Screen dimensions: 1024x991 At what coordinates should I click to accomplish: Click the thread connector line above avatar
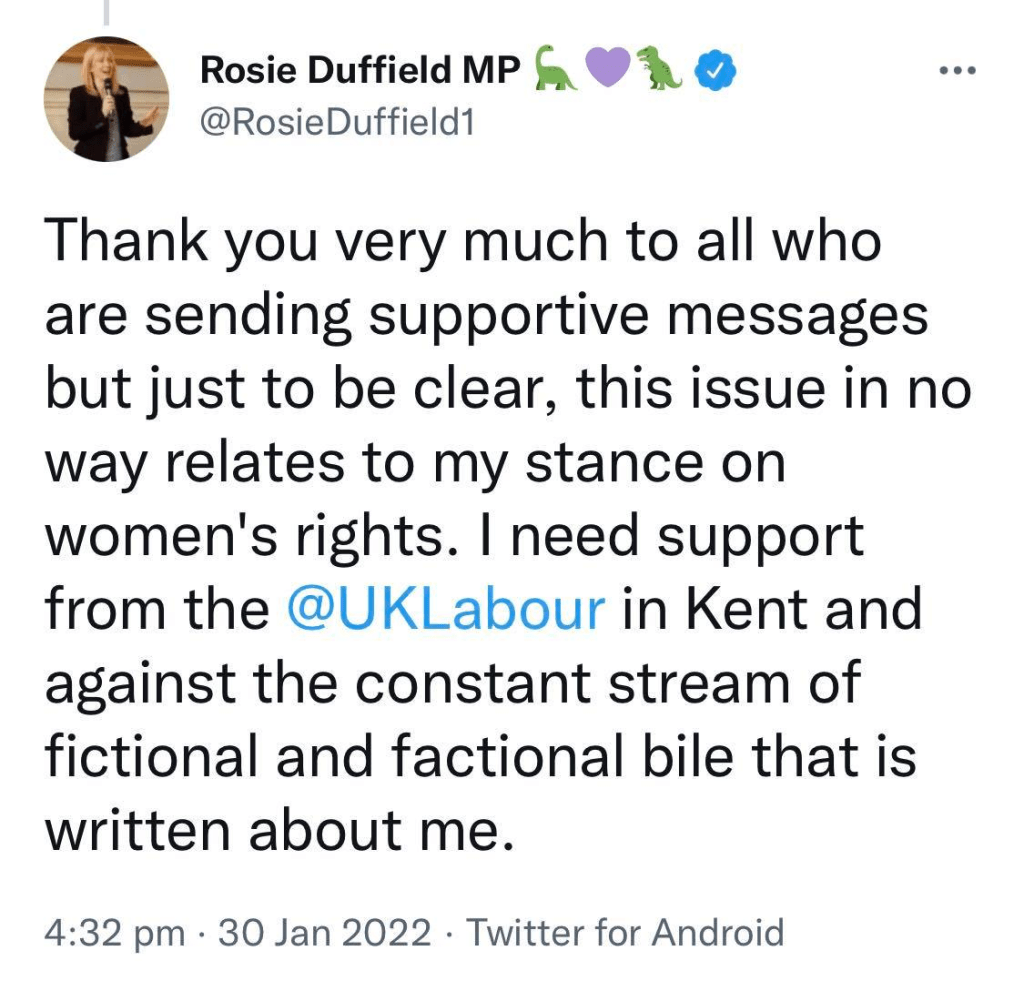click(106, 12)
